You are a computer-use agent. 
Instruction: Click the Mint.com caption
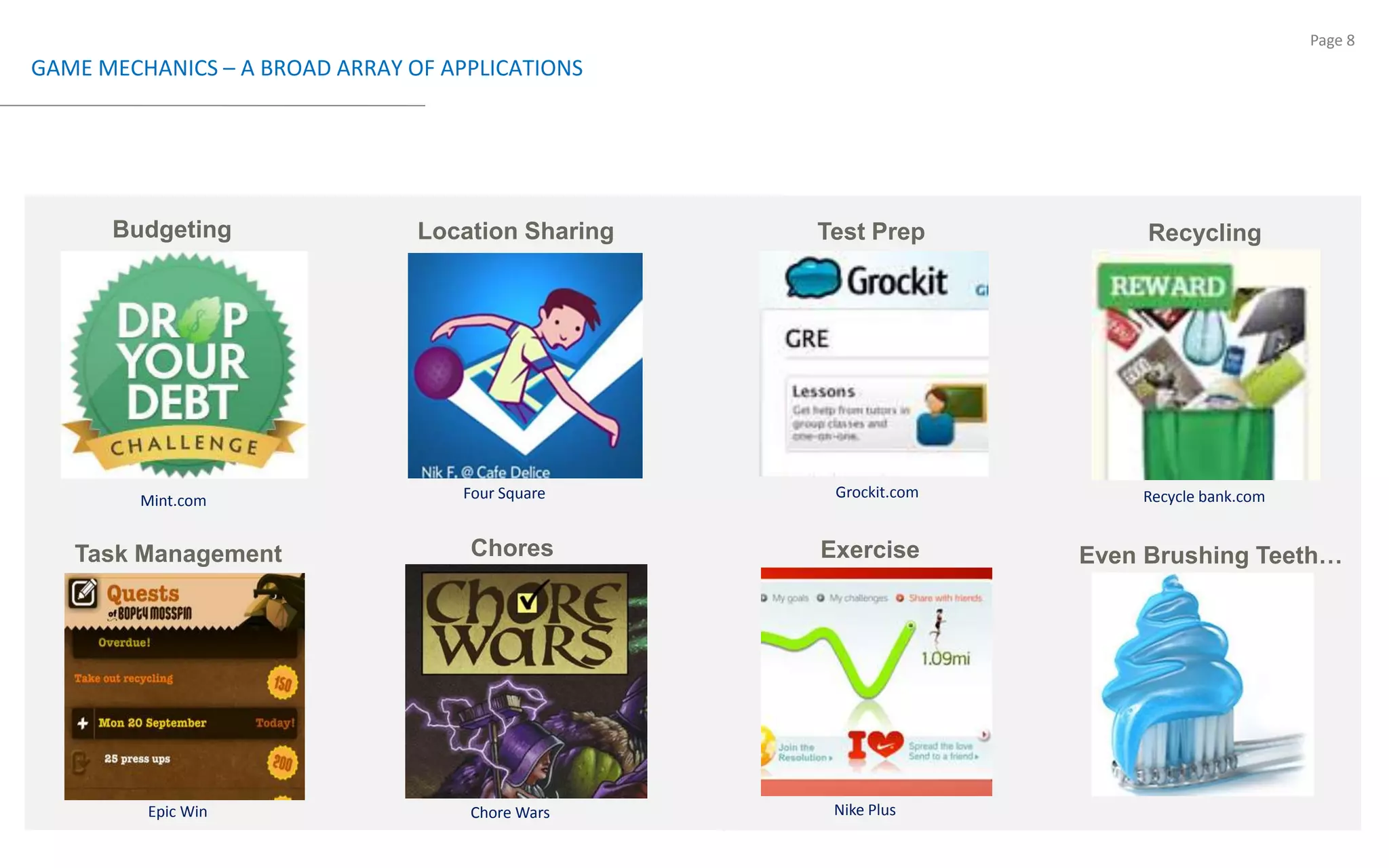pos(173,500)
